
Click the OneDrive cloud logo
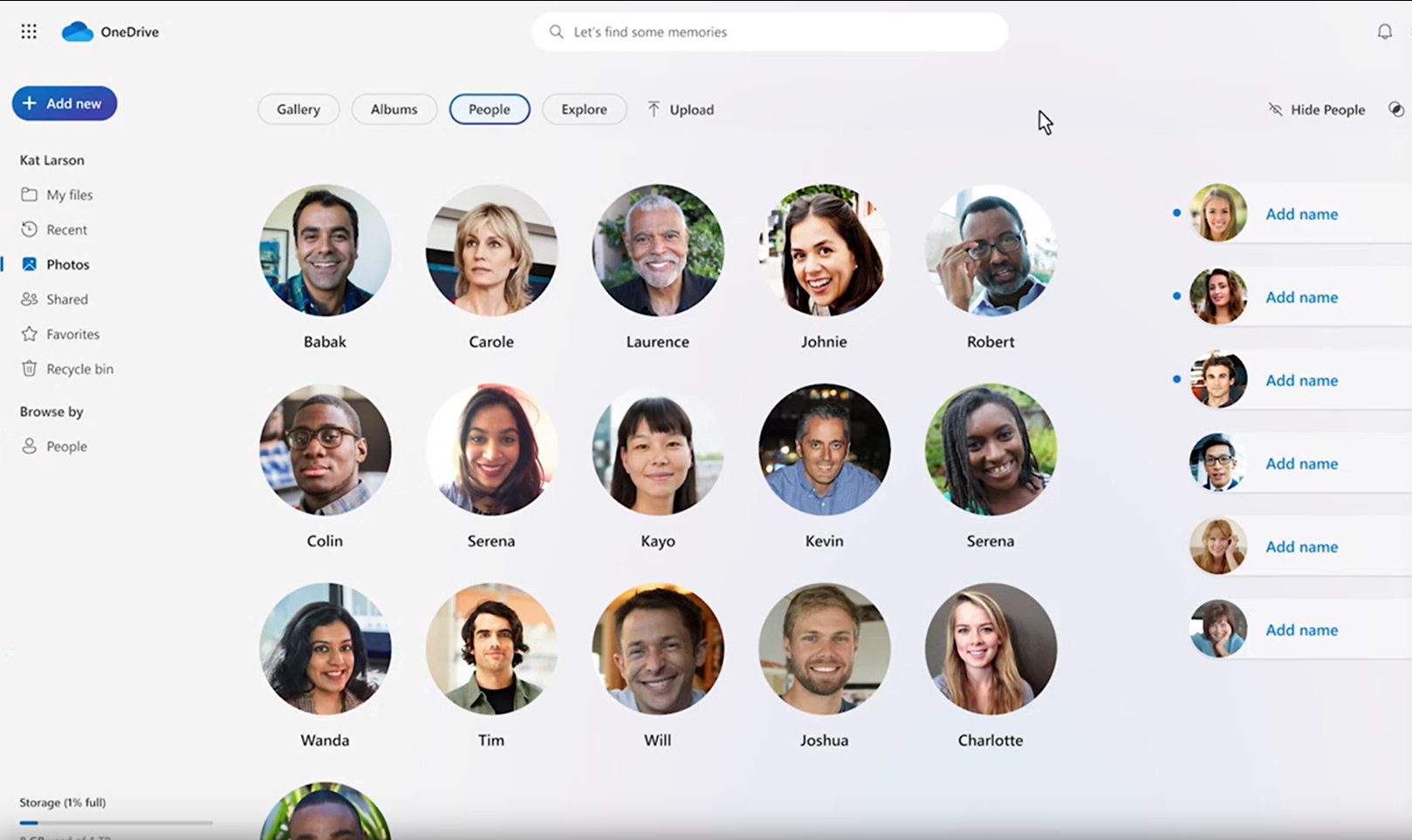(x=78, y=32)
